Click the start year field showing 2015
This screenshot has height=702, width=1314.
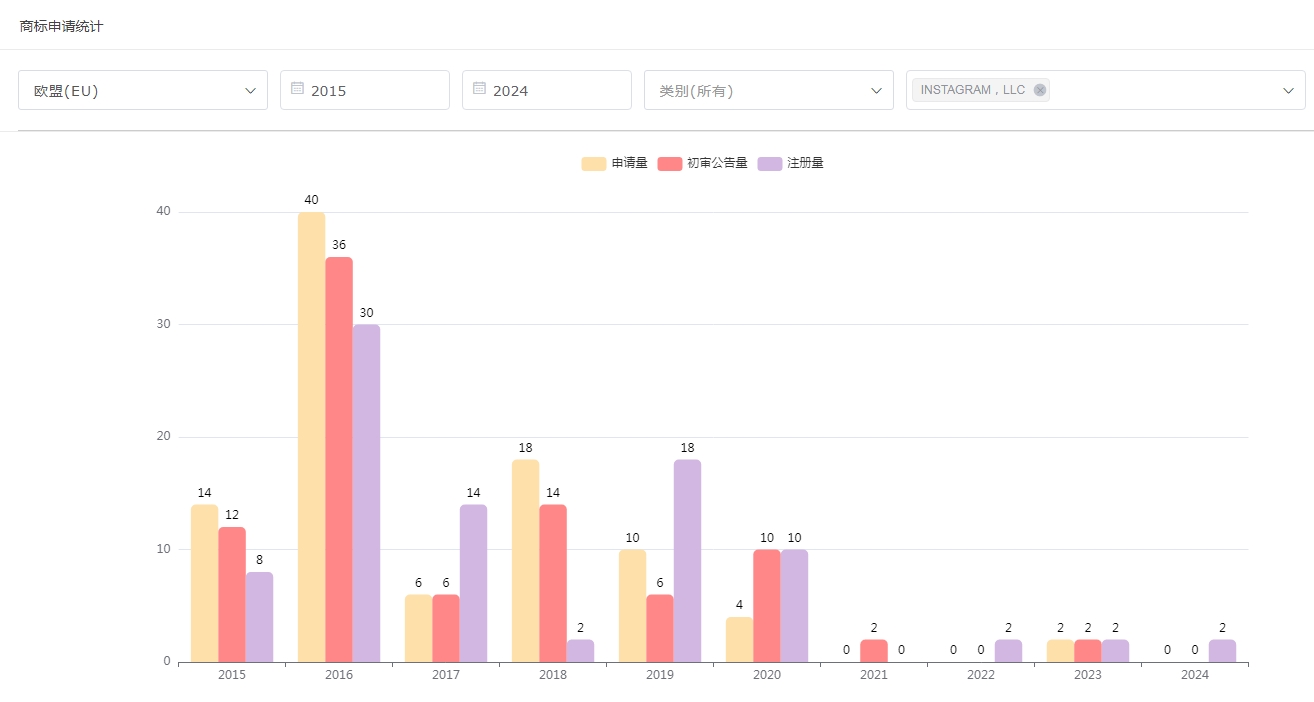(370, 90)
